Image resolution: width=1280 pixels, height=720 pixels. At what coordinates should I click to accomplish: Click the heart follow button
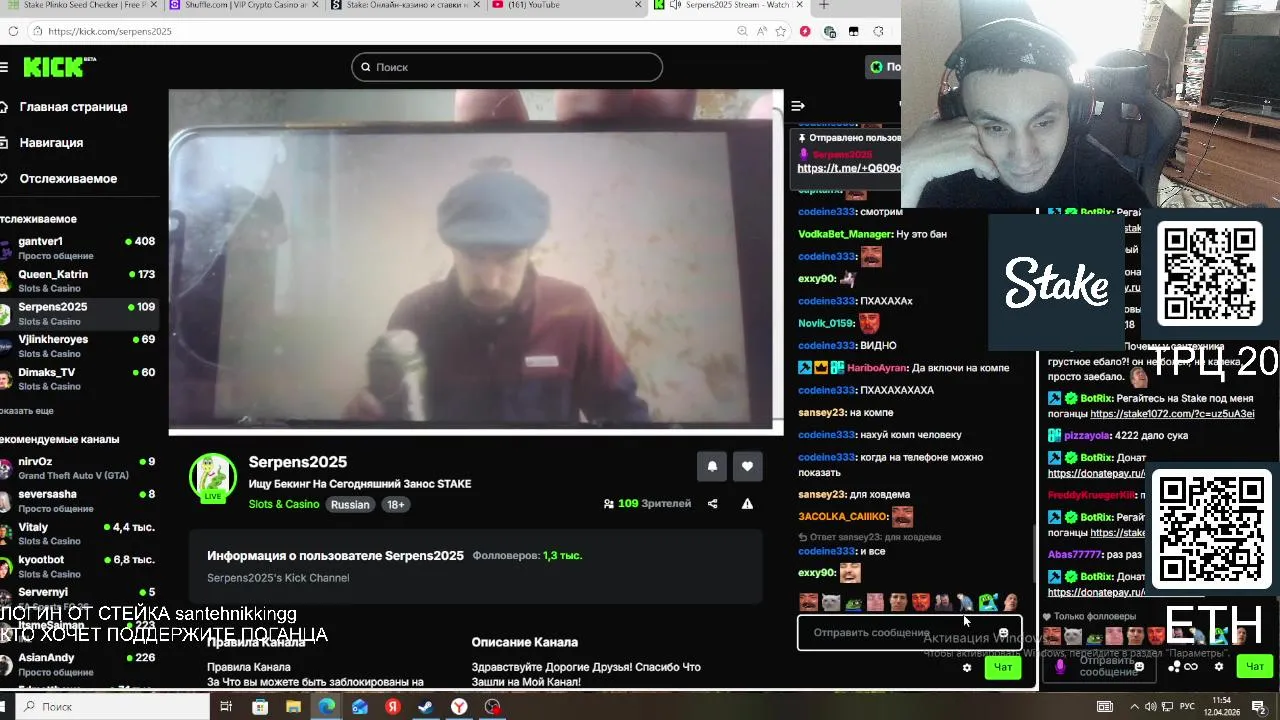[747, 466]
